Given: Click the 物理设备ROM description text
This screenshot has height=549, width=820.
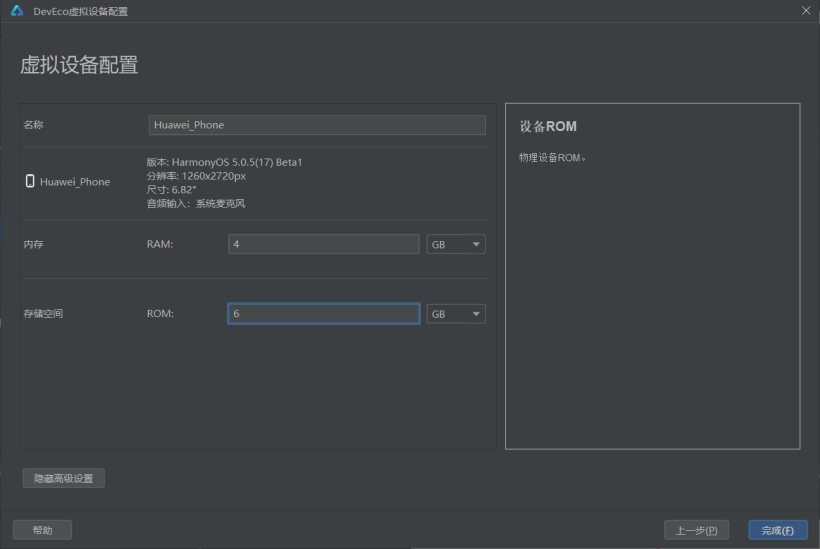Looking at the screenshot, I should coord(552,157).
